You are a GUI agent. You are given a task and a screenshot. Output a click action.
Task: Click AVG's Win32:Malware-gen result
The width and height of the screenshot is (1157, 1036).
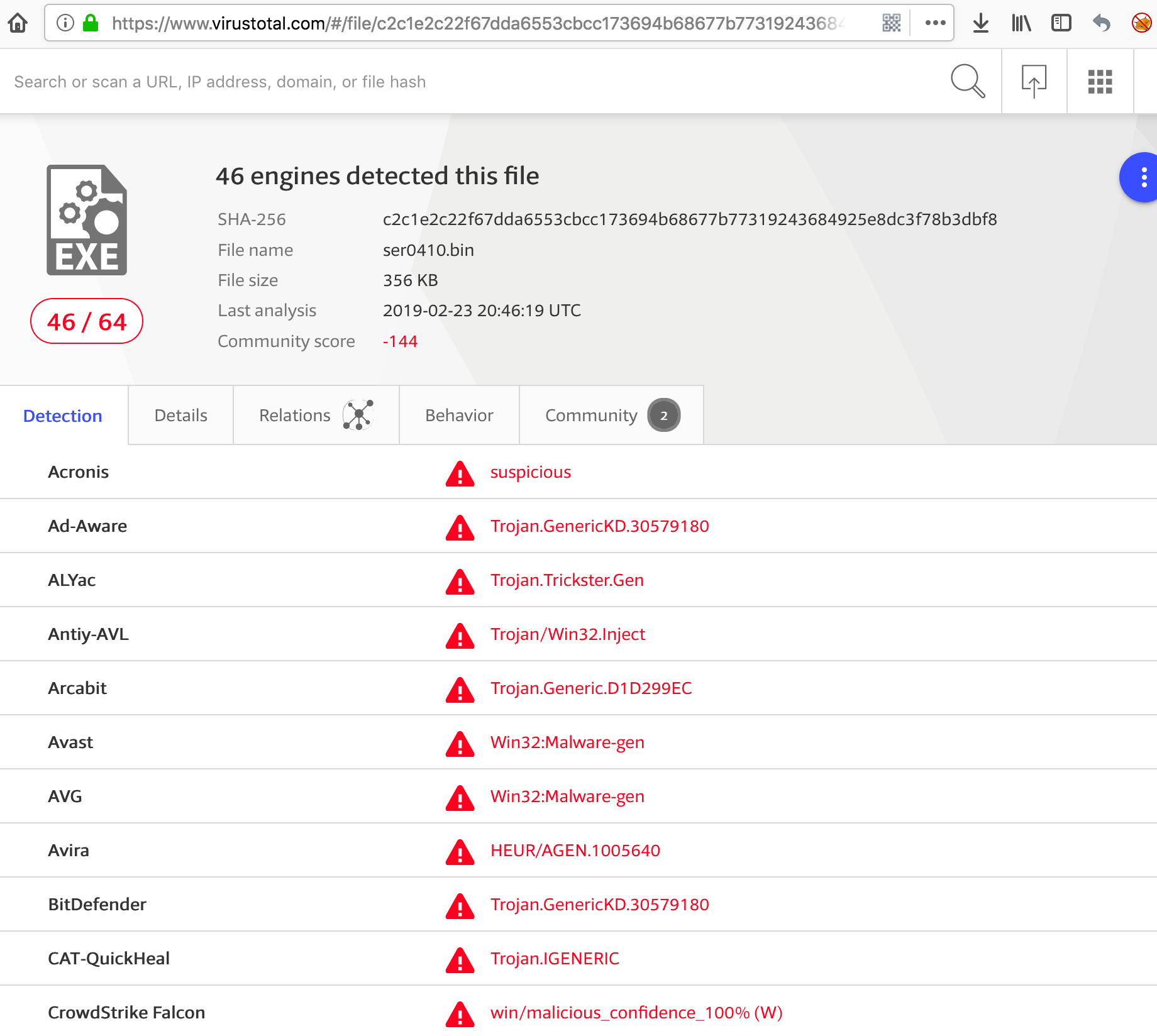click(567, 796)
